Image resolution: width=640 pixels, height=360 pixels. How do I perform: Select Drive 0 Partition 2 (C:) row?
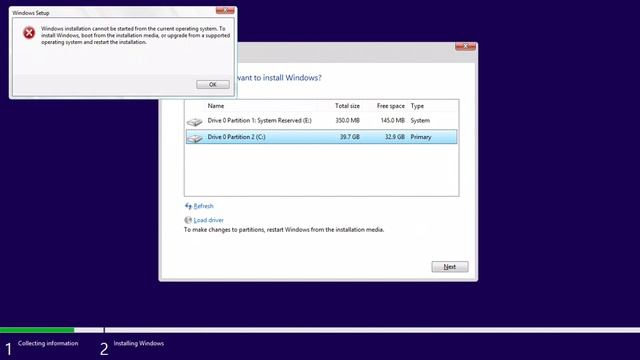point(321,137)
